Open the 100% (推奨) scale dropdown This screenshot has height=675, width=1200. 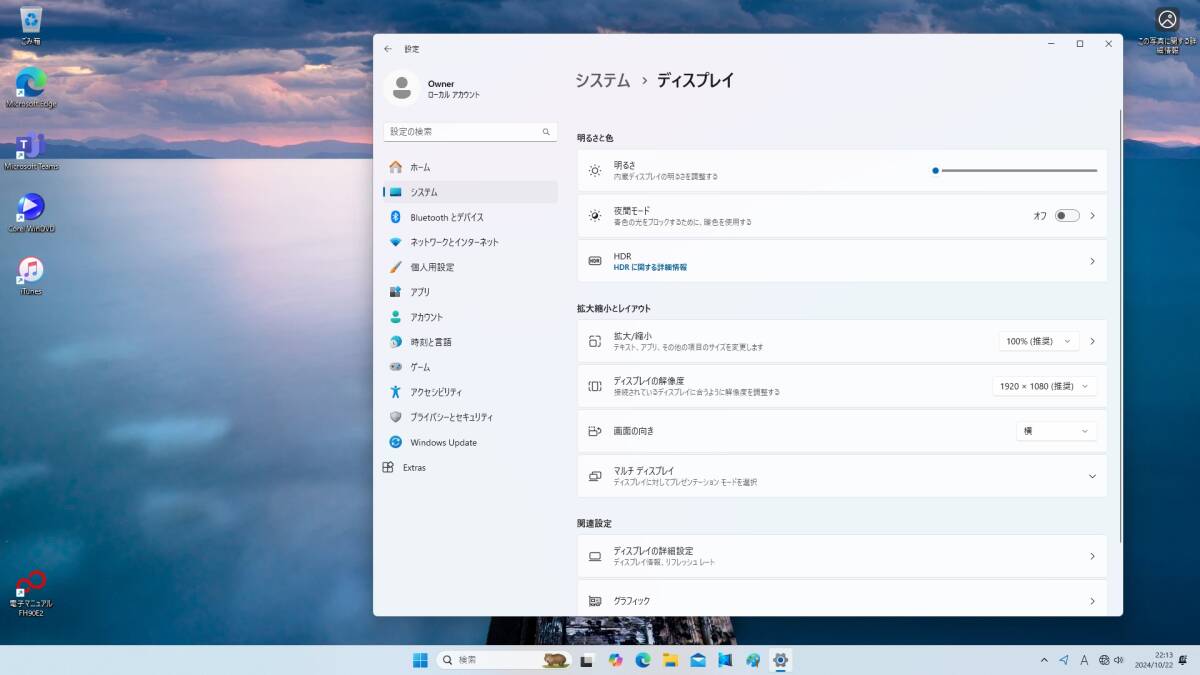(1039, 341)
